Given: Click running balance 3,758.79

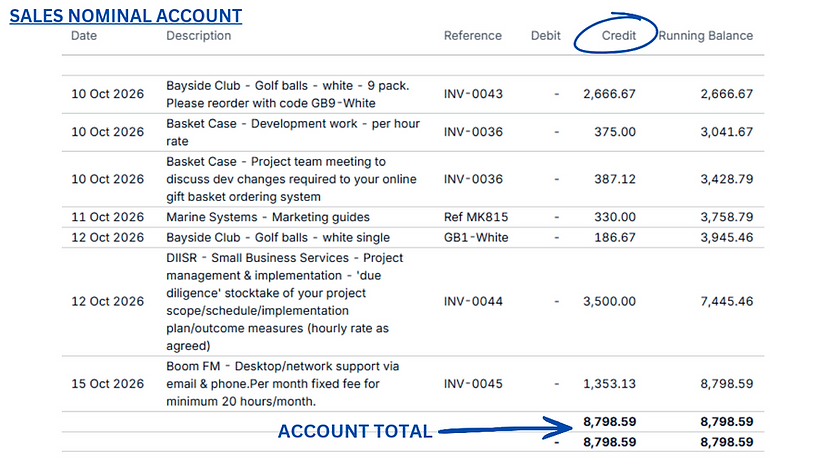Looking at the screenshot, I should pos(726,217).
